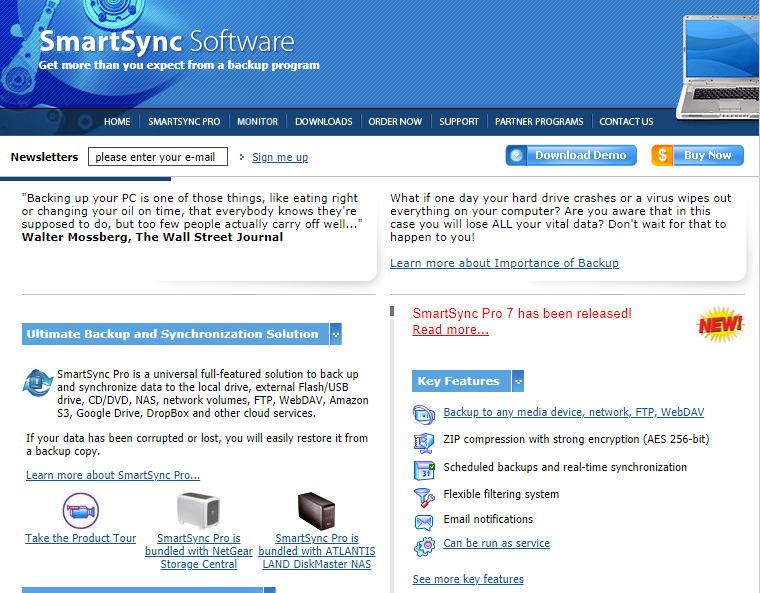Visit the SUPPORT page
This screenshot has width=760, height=593.
459,122
